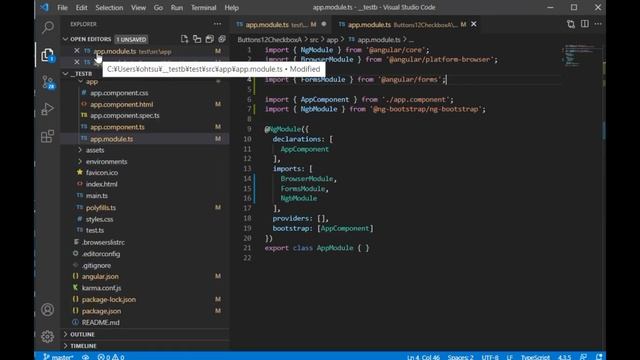Change language mode via TypeScript status item
The height and width of the screenshot is (360, 640).
click(x=535, y=357)
